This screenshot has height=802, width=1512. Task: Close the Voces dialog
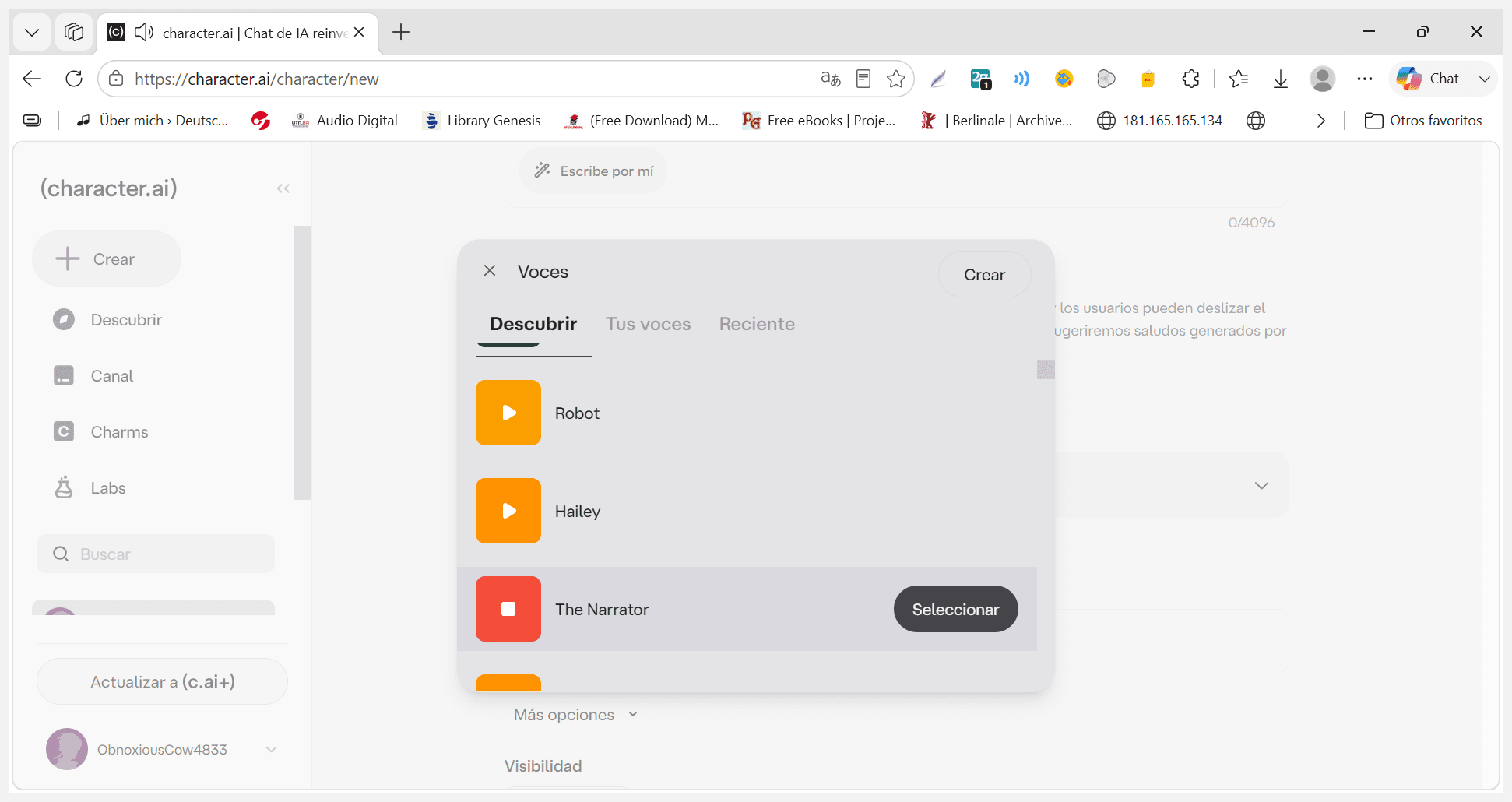coord(490,271)
